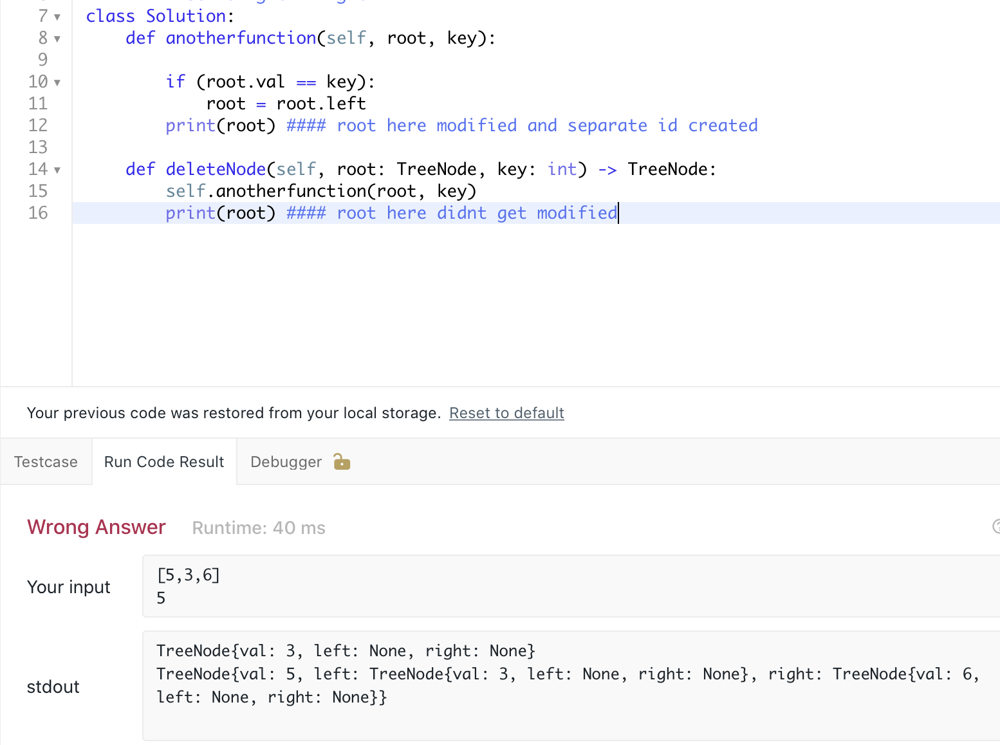Screen dimensions: 1000x745
Task: Click inside the Your input box
Action: tap(570, 587)
